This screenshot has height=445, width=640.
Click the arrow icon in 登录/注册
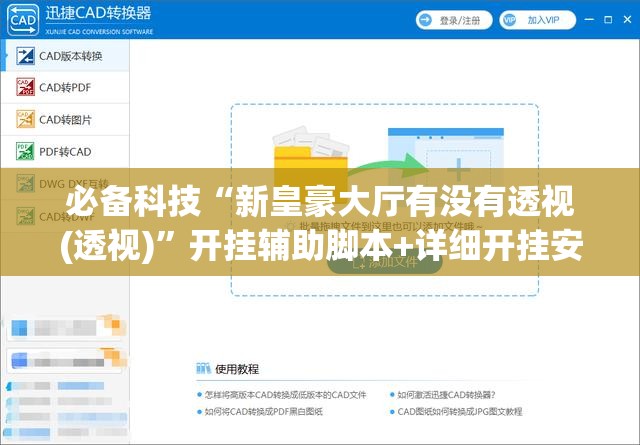pos(425,20)
